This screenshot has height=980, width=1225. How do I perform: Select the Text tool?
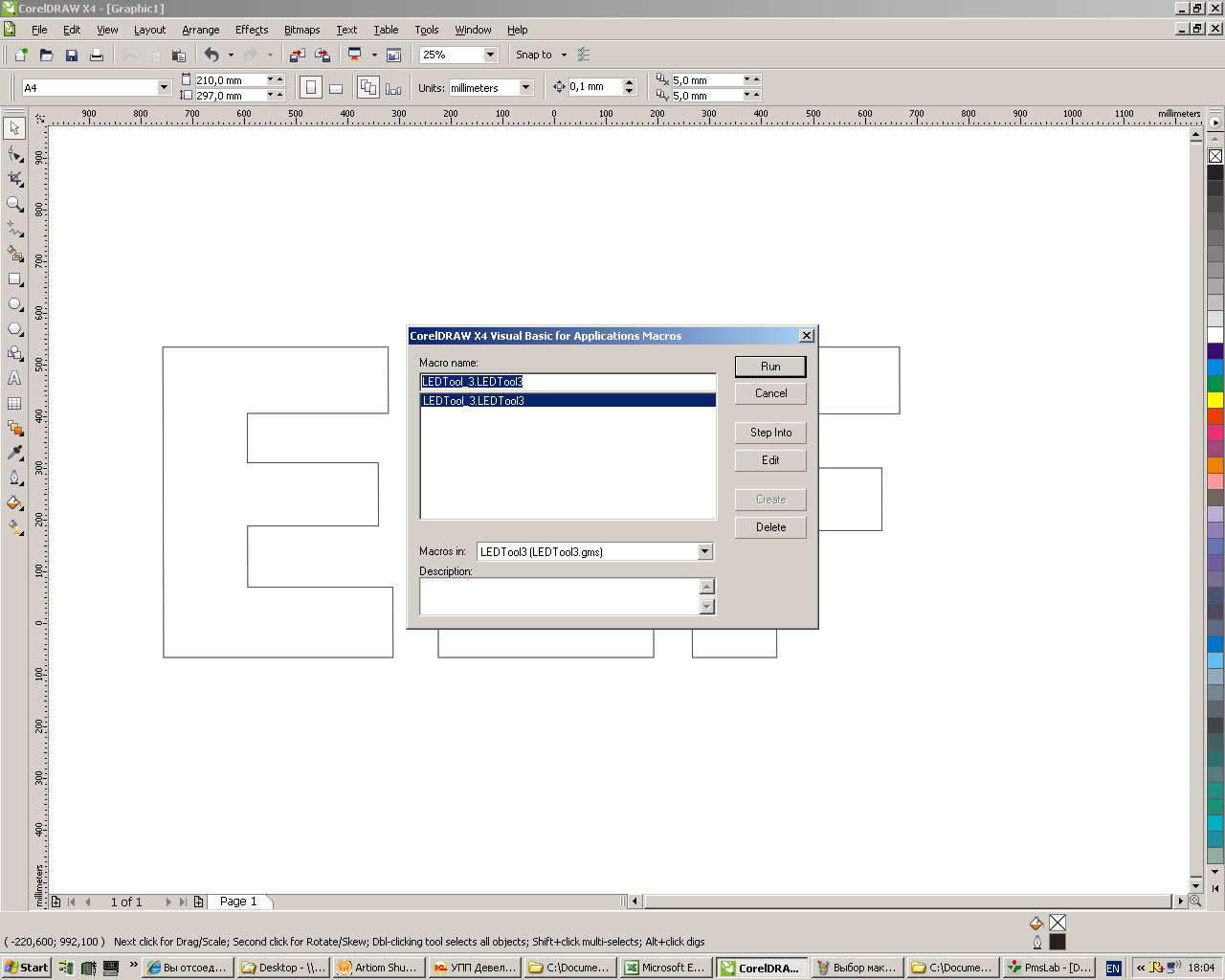(14, 378)
